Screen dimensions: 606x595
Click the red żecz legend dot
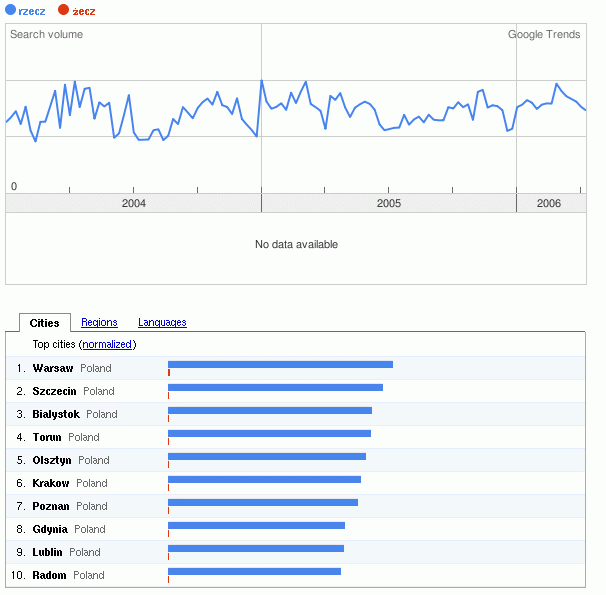coord(64,10)
